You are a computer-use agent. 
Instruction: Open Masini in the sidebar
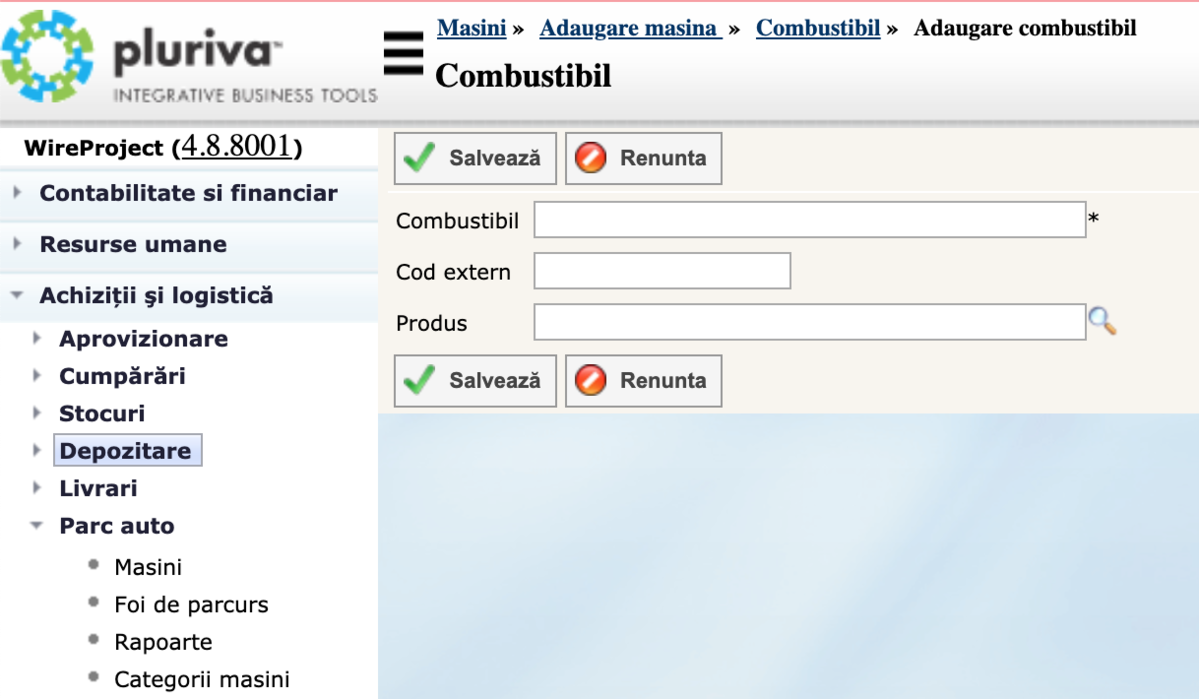coord(148,567)
